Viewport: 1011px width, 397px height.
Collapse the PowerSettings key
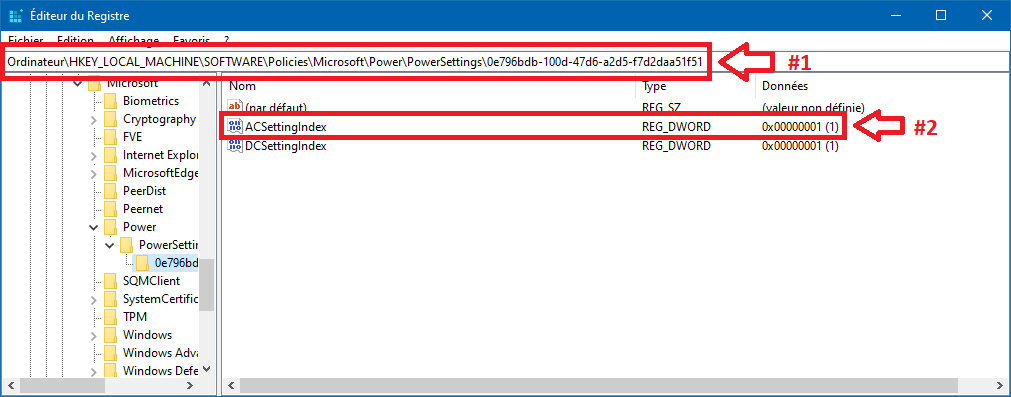[x=110, y=246]
